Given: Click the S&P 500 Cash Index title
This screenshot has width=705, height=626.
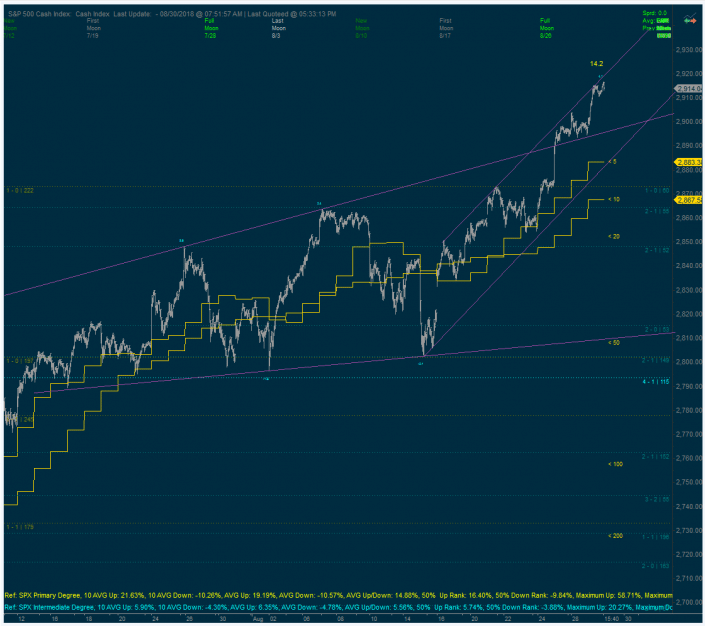Looking at the screenshot, I should pyautogui.click(x=40, y=14).
